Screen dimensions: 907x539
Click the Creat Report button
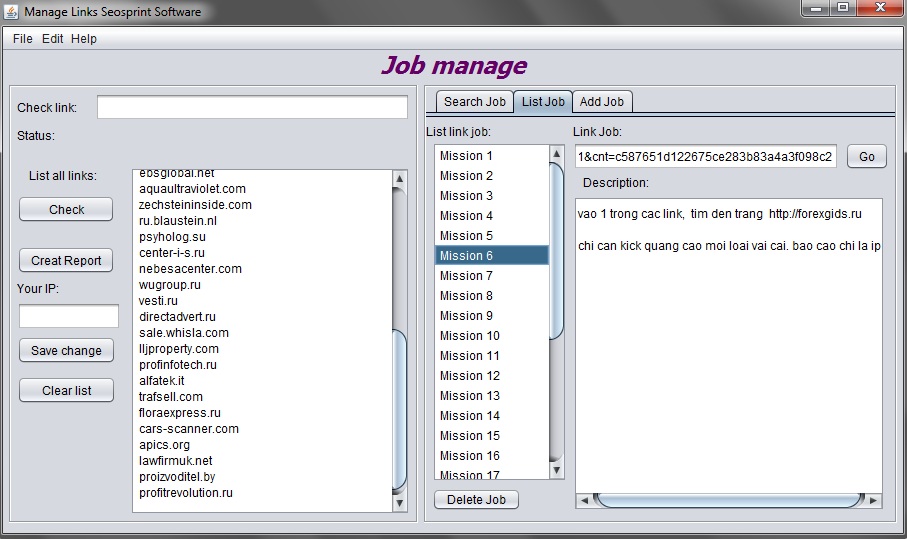(66, 260)
